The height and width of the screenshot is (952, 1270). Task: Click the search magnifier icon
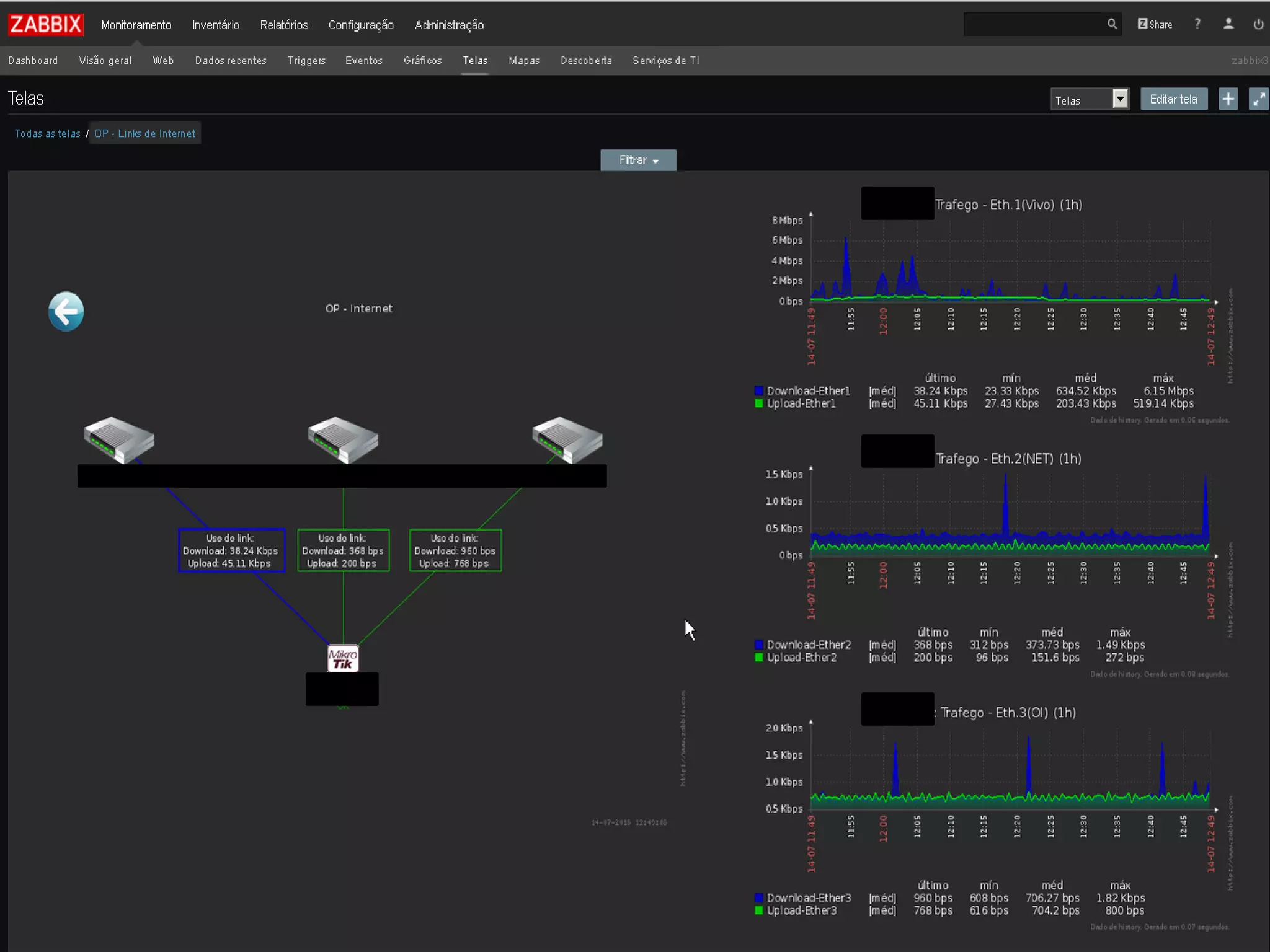[1112, 24]
